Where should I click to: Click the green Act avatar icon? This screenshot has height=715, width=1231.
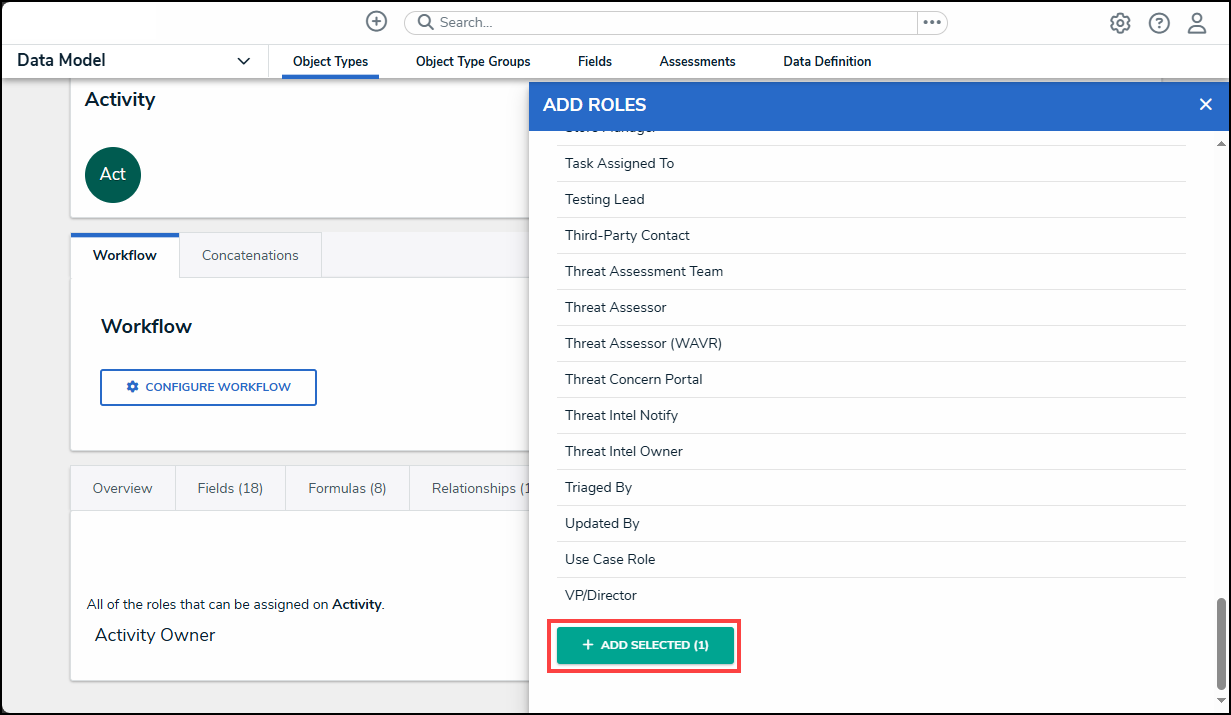[x=113, y=174]
